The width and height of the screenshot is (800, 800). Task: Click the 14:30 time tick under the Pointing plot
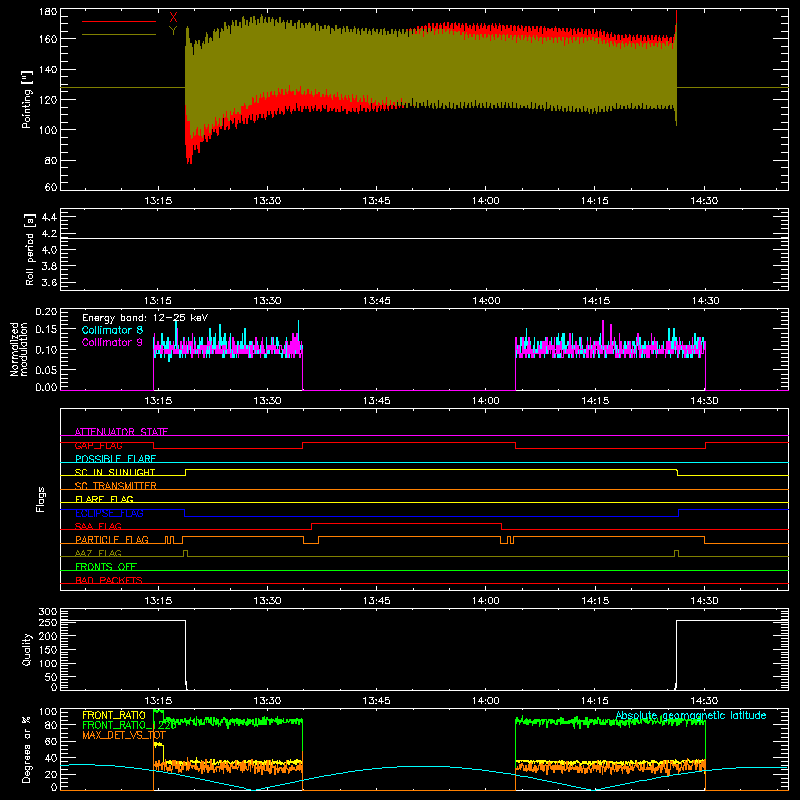704,201
